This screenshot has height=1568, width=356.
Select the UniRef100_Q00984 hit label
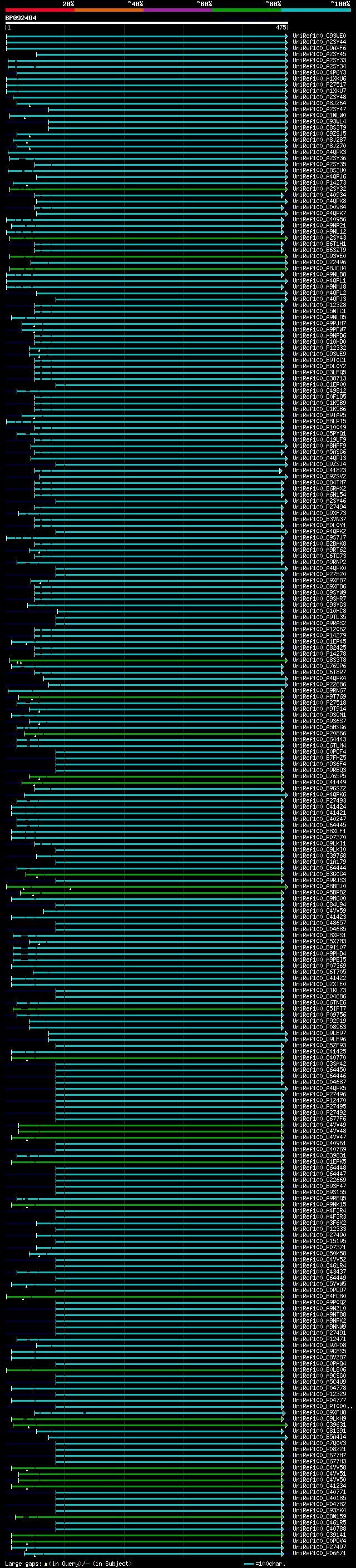pos(319,207)
